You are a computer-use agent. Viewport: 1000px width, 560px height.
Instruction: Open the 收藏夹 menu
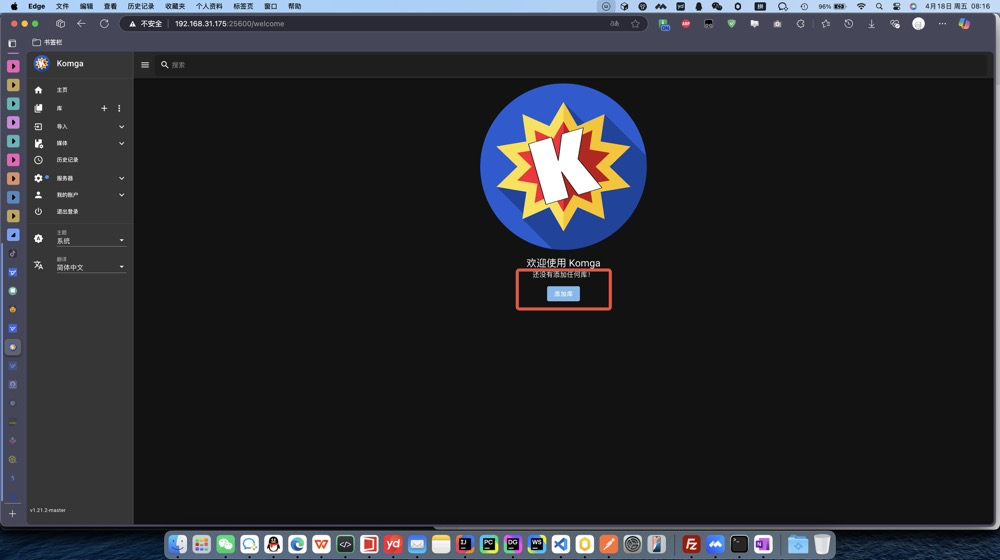tap(175, 6)
